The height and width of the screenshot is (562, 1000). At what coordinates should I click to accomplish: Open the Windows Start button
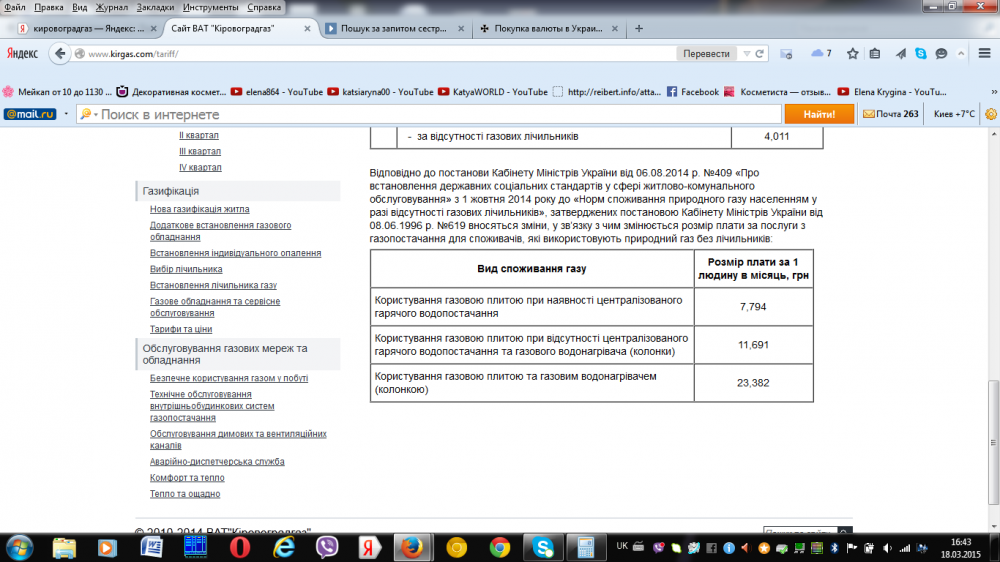click(19, 548)
